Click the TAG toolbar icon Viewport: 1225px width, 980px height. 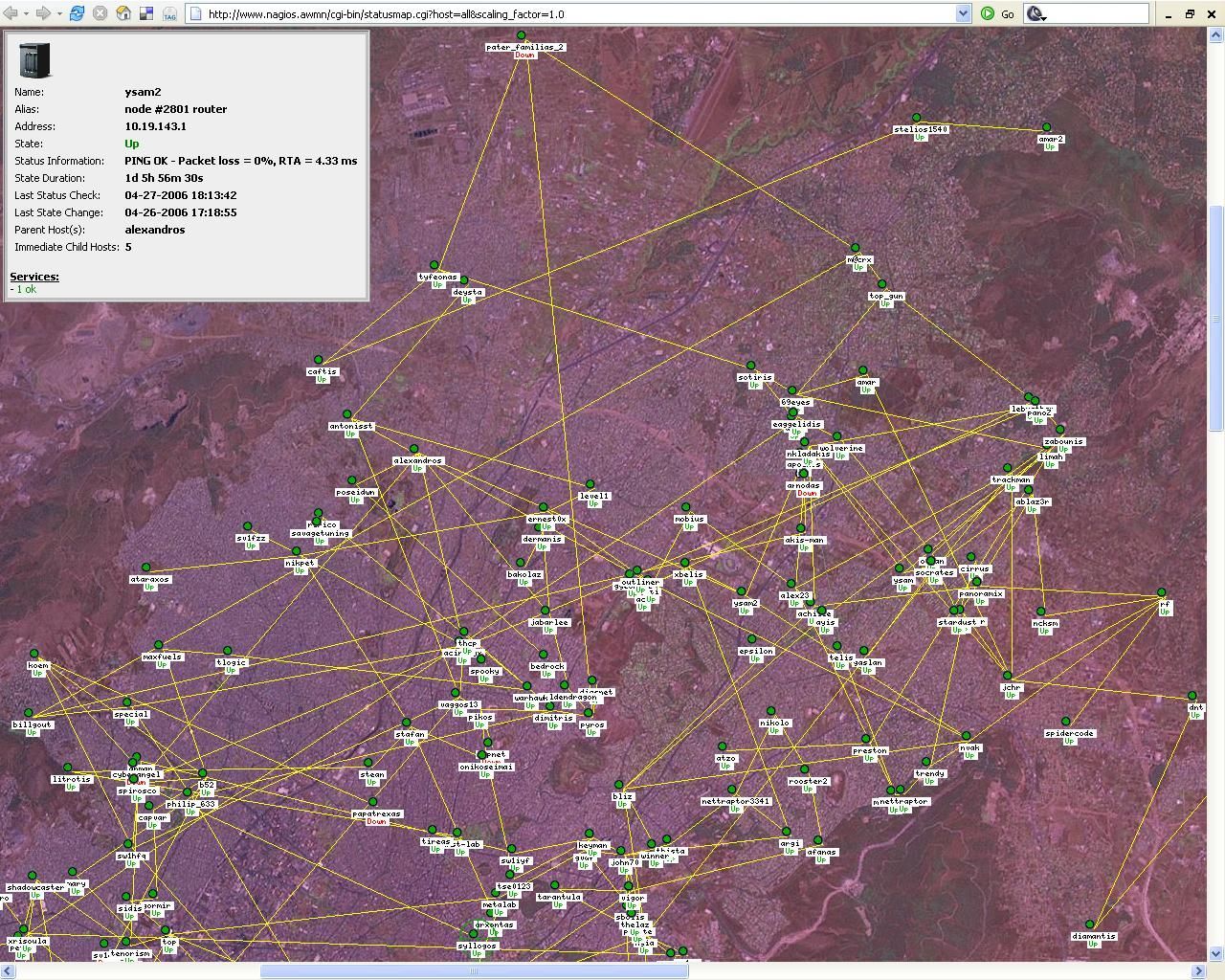pos(169,13)
